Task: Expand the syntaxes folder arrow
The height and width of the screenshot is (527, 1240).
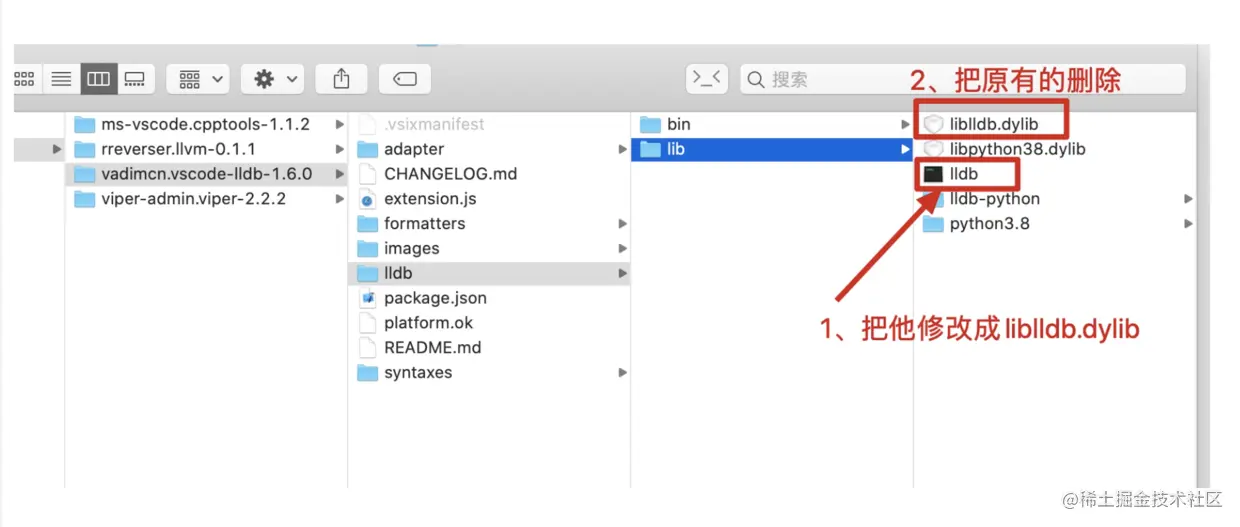Action: [622, 373]
